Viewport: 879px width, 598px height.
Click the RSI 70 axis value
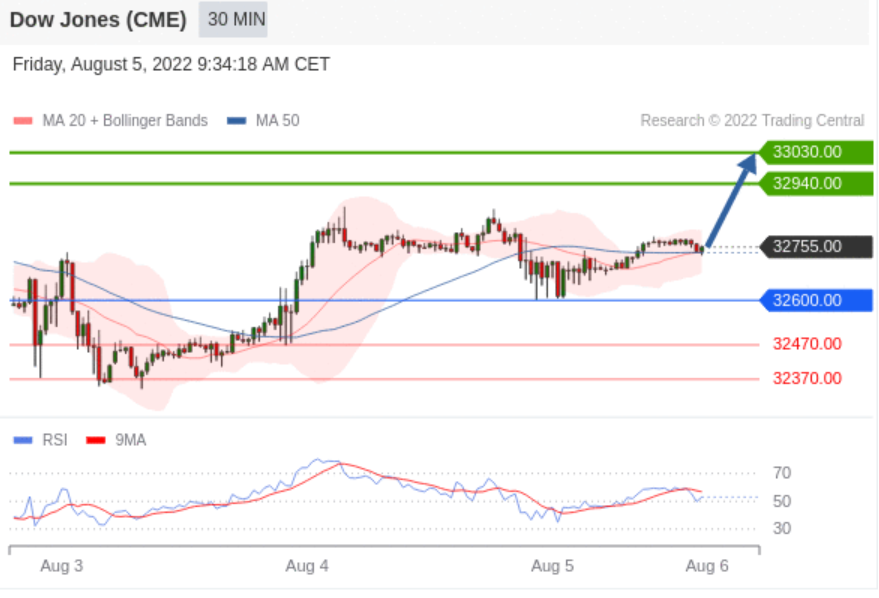782,473
